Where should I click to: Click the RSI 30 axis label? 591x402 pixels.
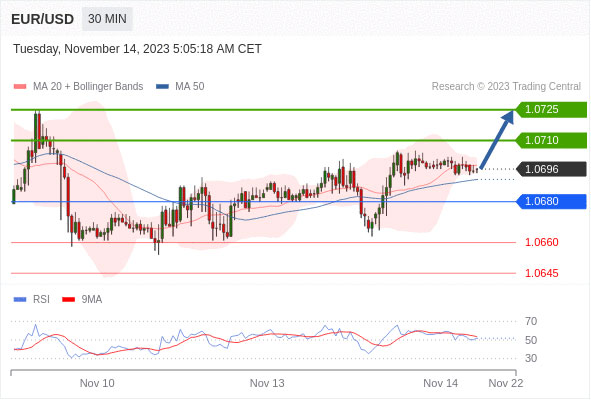(x=531, y=358)
